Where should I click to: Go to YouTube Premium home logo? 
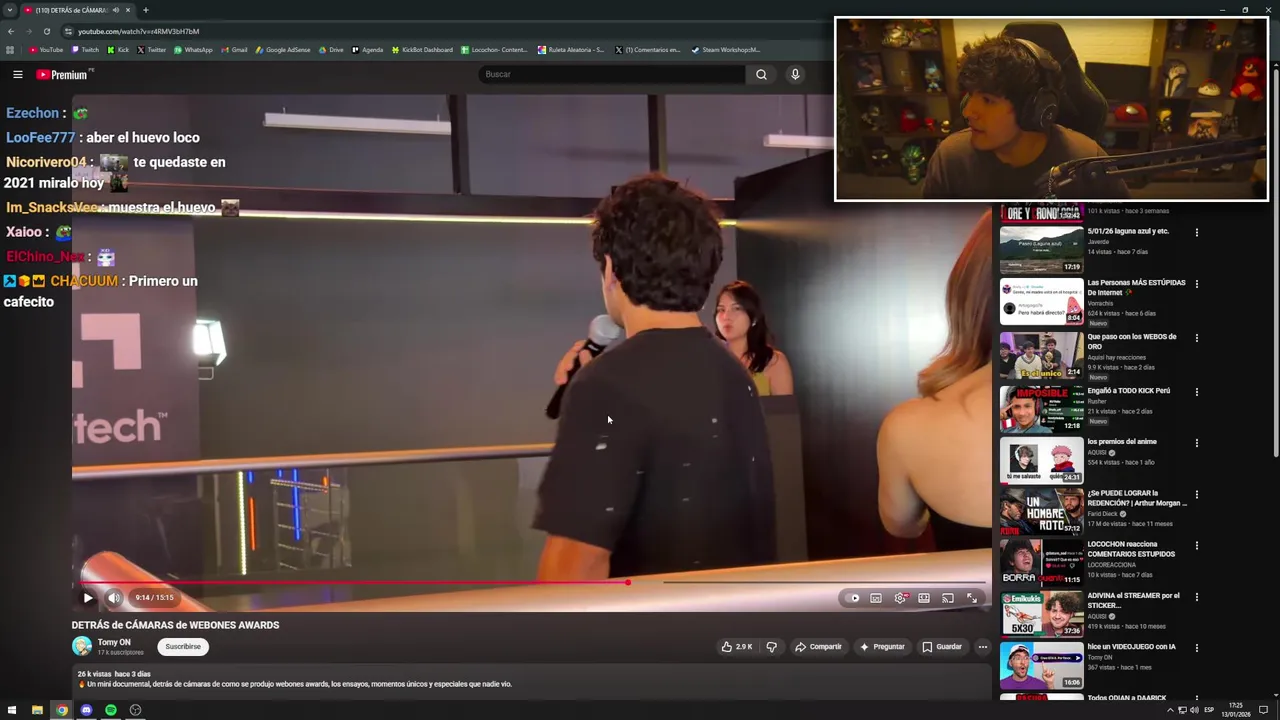[64, 74]
